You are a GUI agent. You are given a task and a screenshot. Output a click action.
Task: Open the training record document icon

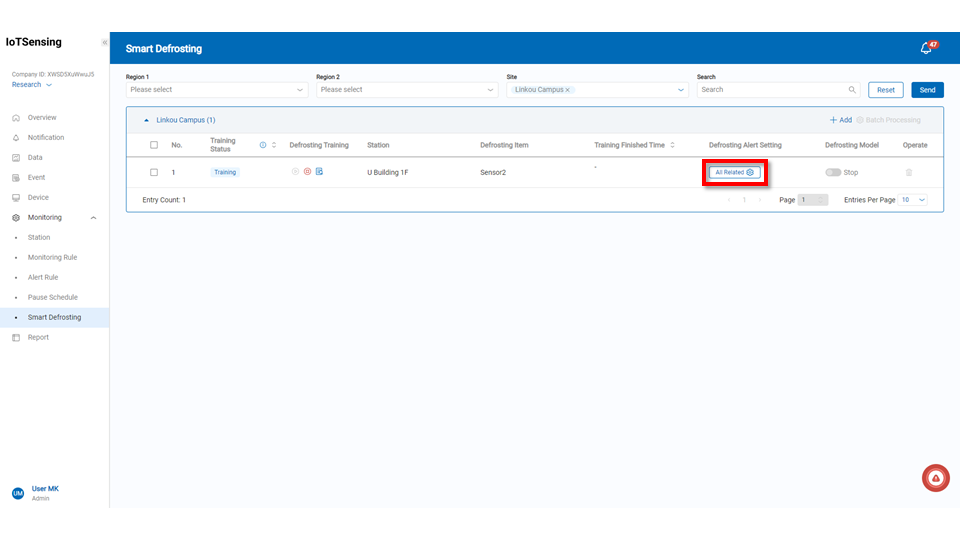click(319, 172)
